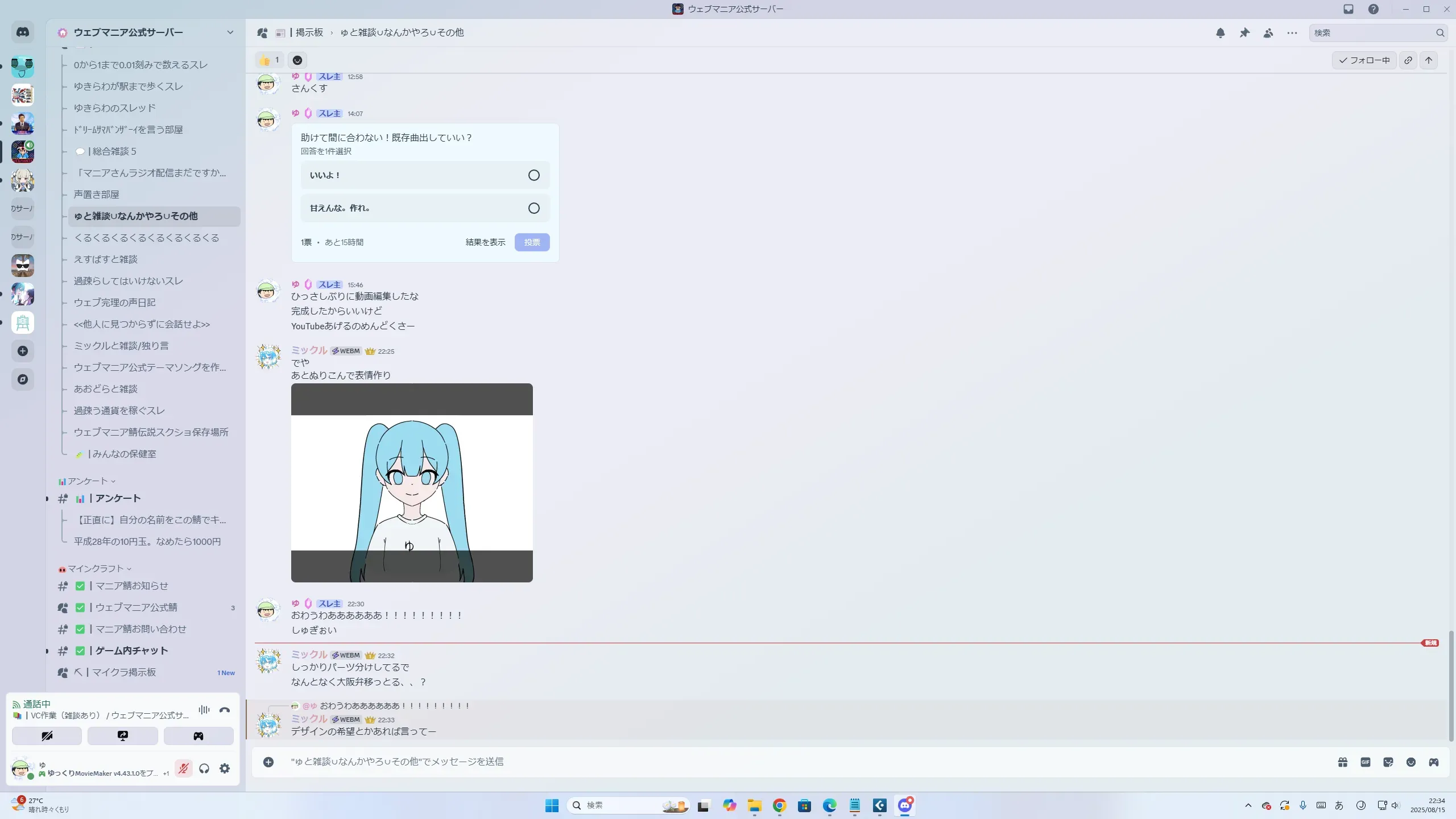The image size is (1456, 819).
Task: Expand the ウェブマニア公式サーバー server dropdown
Action: point(230,32)
